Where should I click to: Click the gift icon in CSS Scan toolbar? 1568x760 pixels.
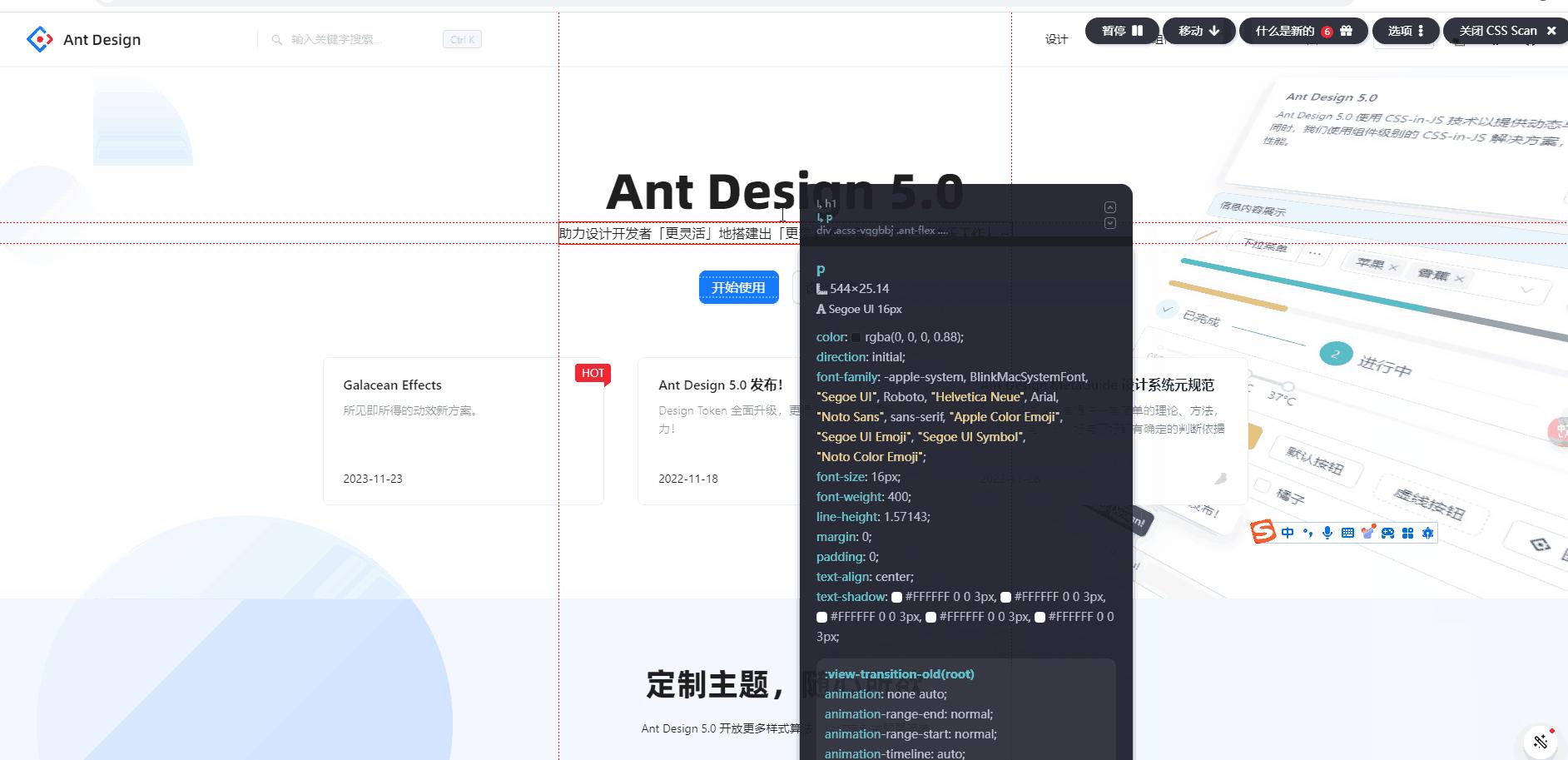[x=1346, y=31]
